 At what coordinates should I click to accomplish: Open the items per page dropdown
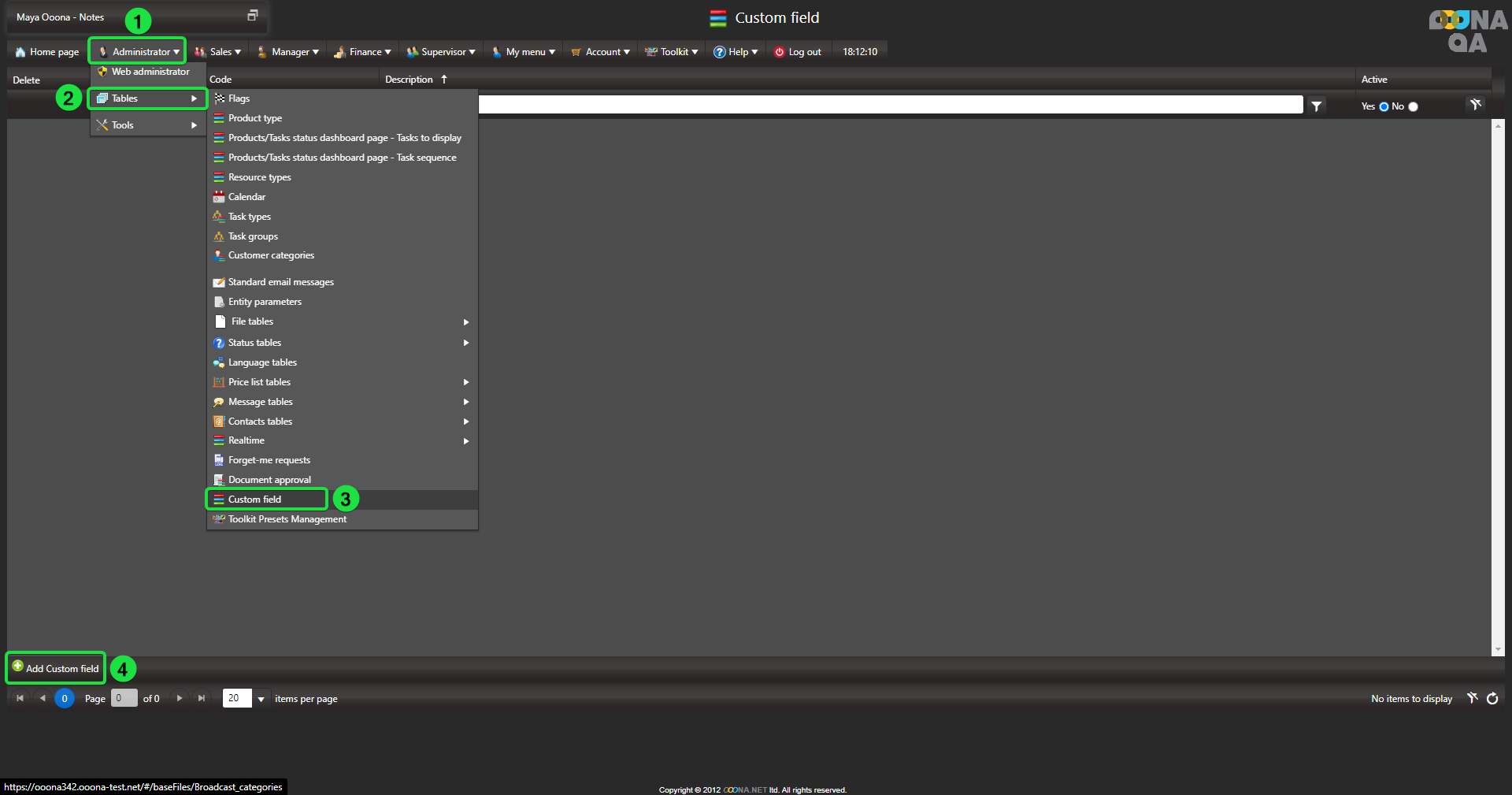click(261, 699)
